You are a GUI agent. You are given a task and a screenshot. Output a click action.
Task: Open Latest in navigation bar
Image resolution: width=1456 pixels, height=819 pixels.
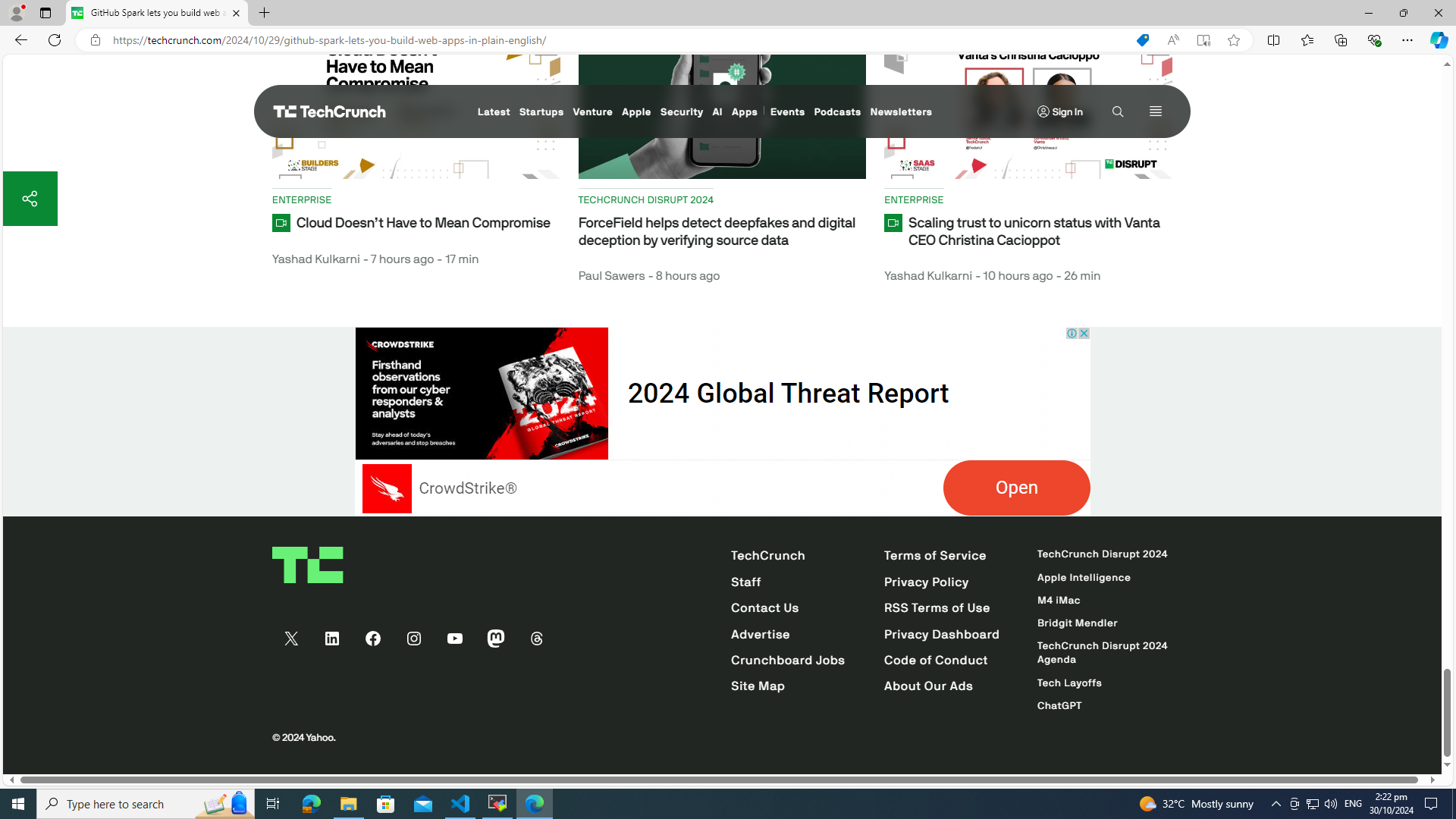tap(494, 112)
